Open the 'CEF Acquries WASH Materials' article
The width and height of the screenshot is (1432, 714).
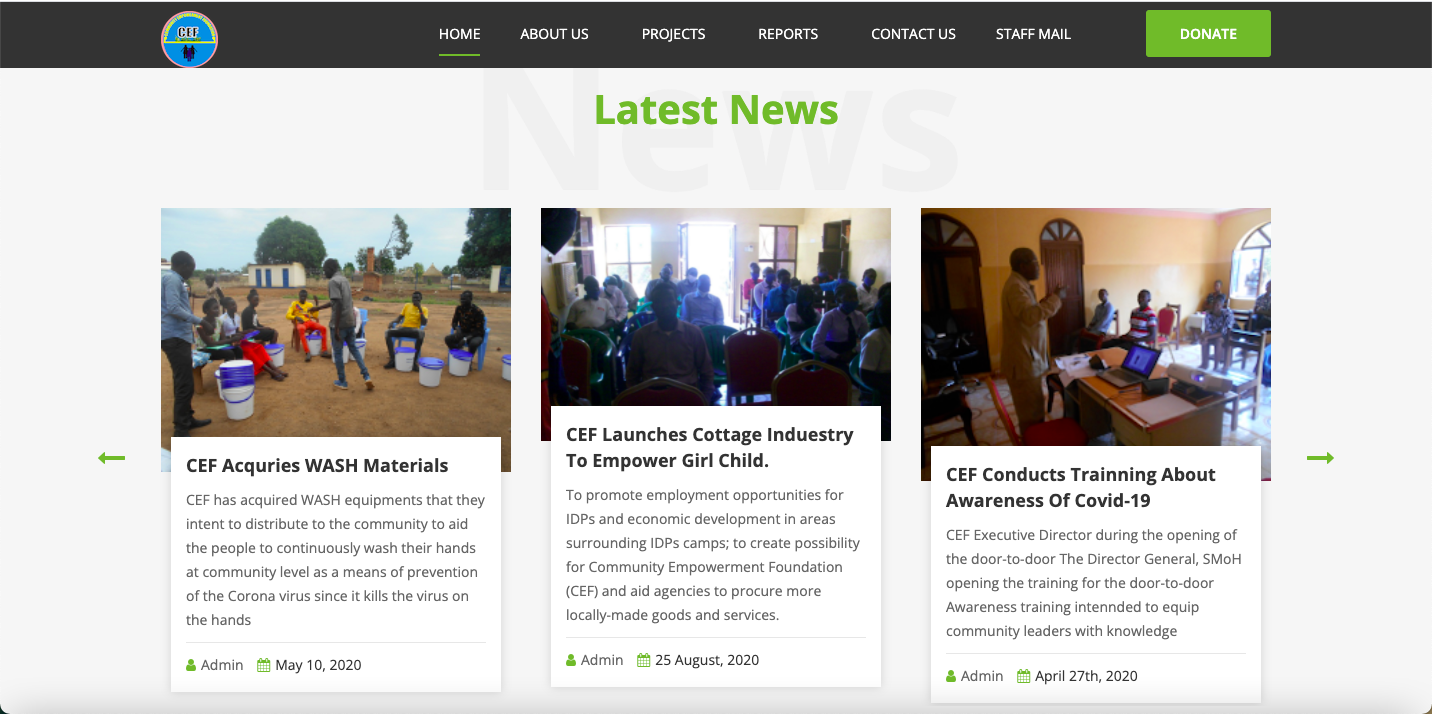coord(317,465)
